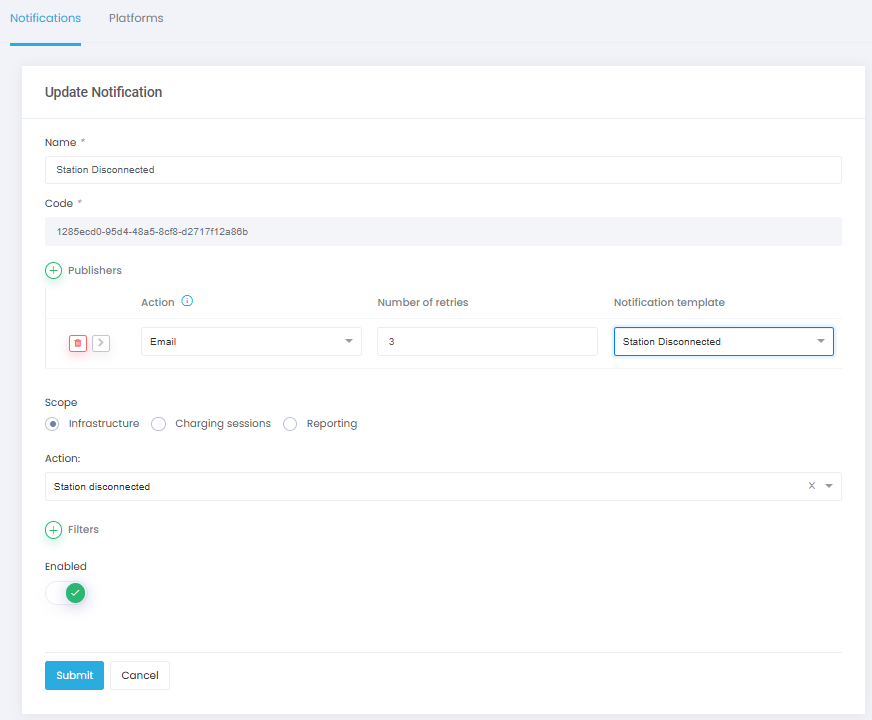
Task: Click the green plus icon beside Filters
Action: coord(54,530)
